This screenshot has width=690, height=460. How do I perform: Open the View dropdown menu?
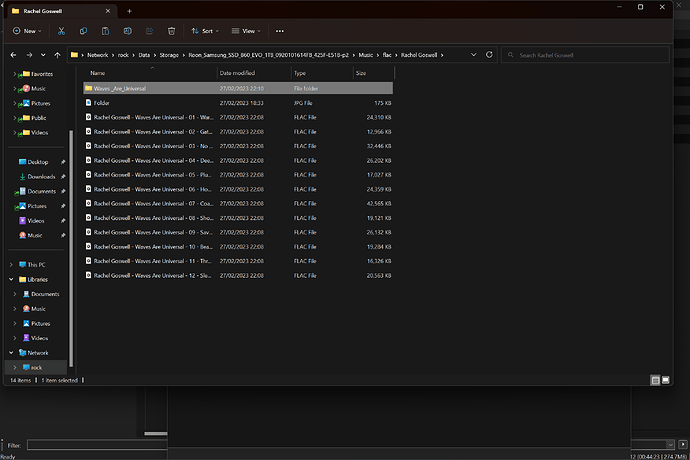point(249,32)
